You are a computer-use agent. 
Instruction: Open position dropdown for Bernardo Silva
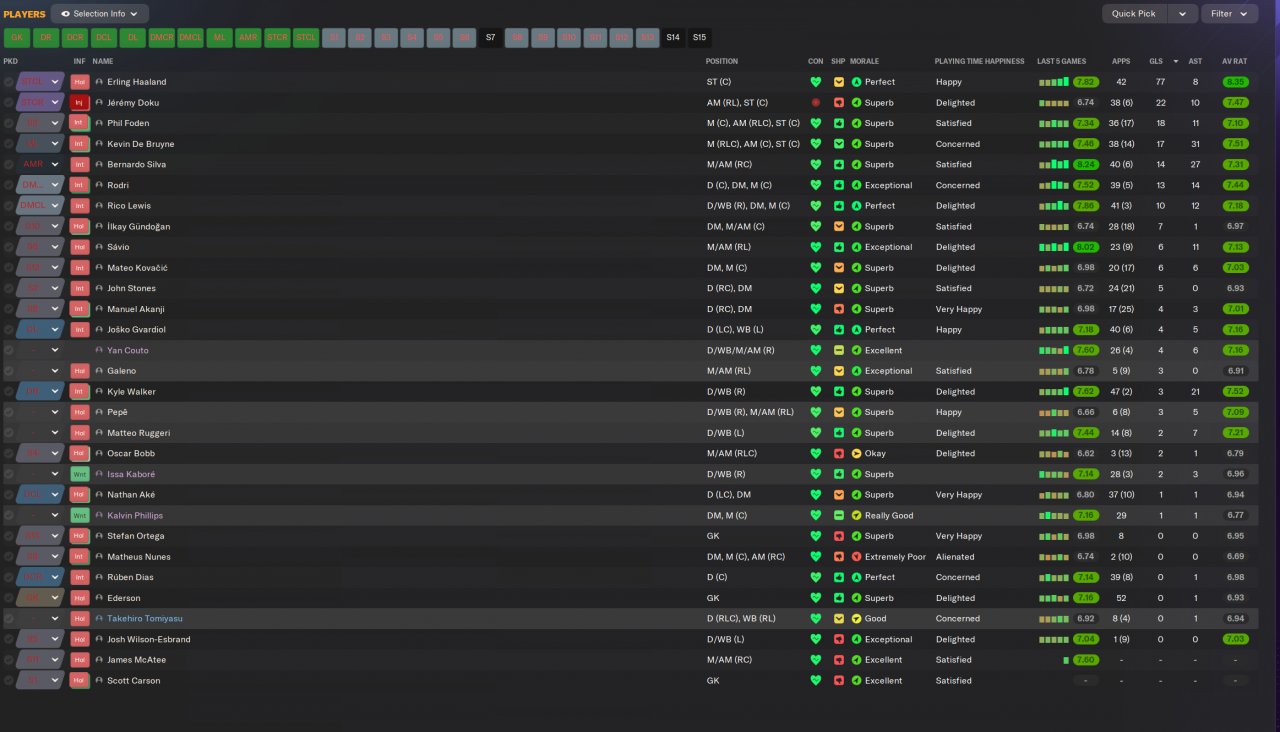coord(56,164)
